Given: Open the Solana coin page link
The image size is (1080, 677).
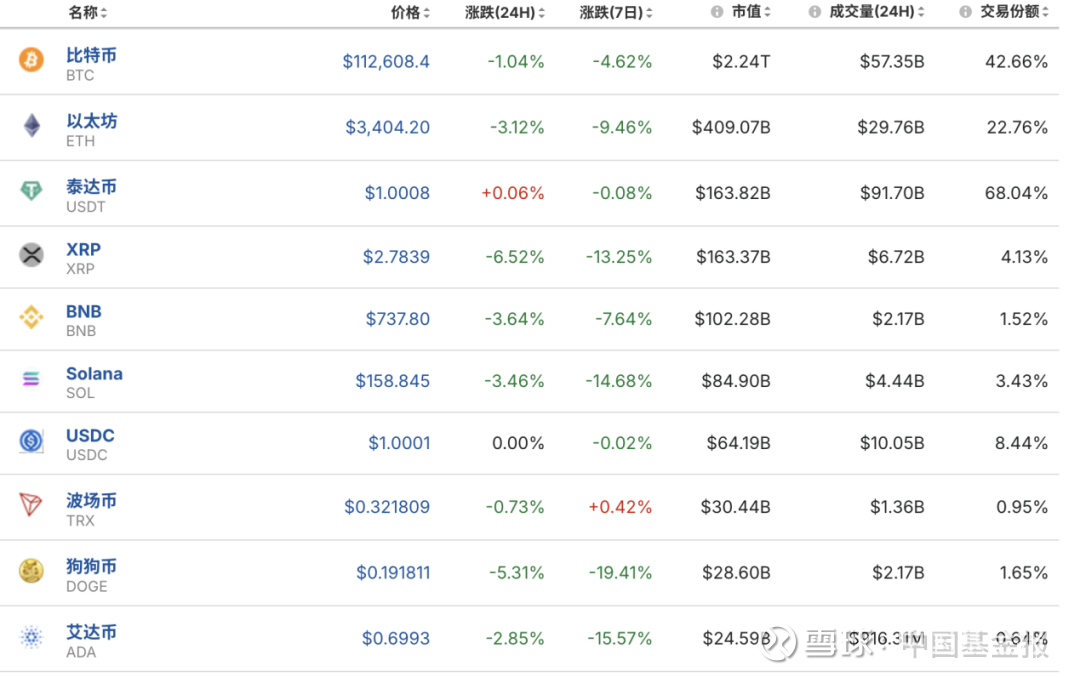Looking at the screenshot, I should 94,373.
